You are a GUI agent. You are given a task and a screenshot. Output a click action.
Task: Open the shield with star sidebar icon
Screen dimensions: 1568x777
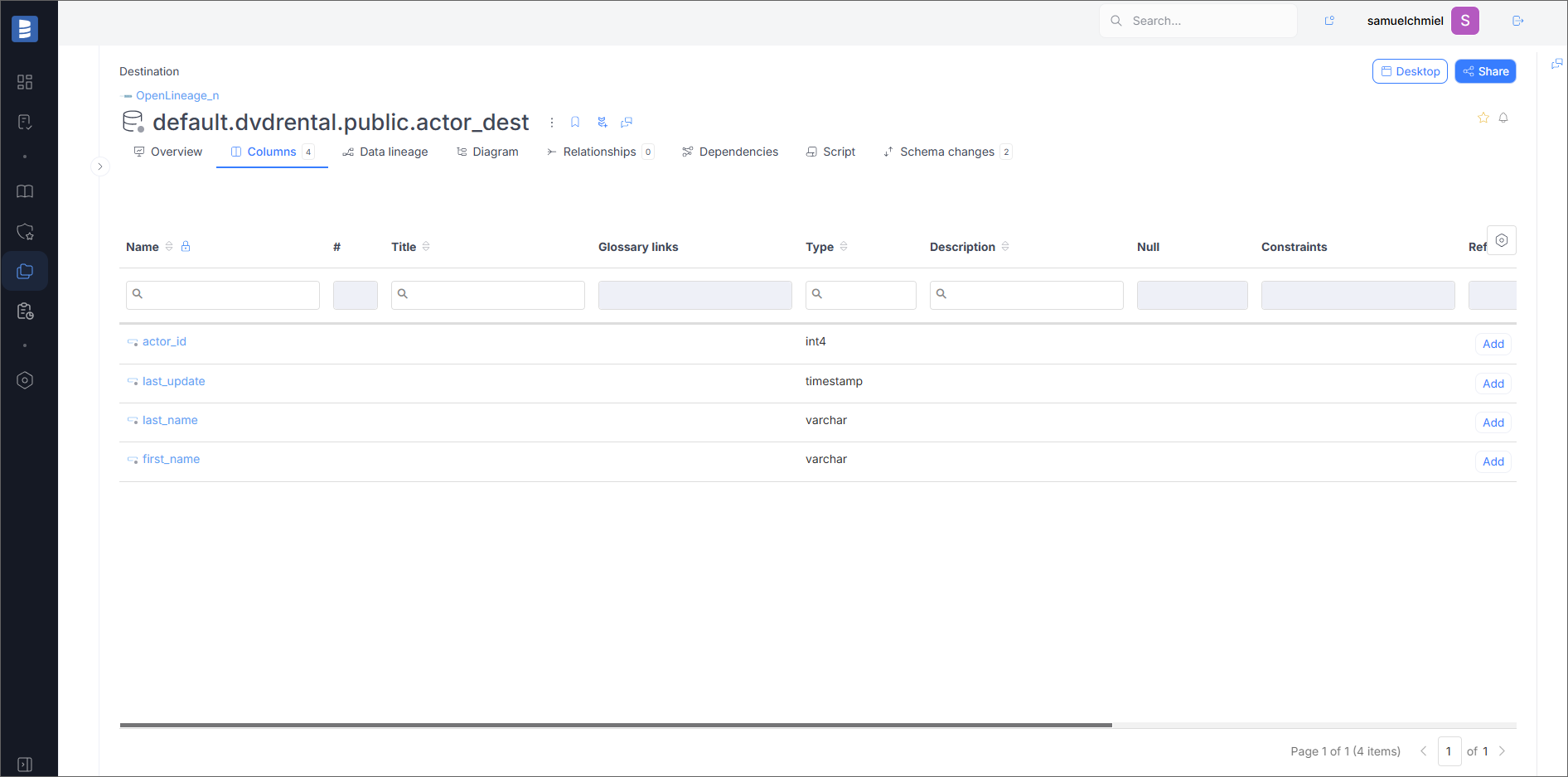(25, 231)
